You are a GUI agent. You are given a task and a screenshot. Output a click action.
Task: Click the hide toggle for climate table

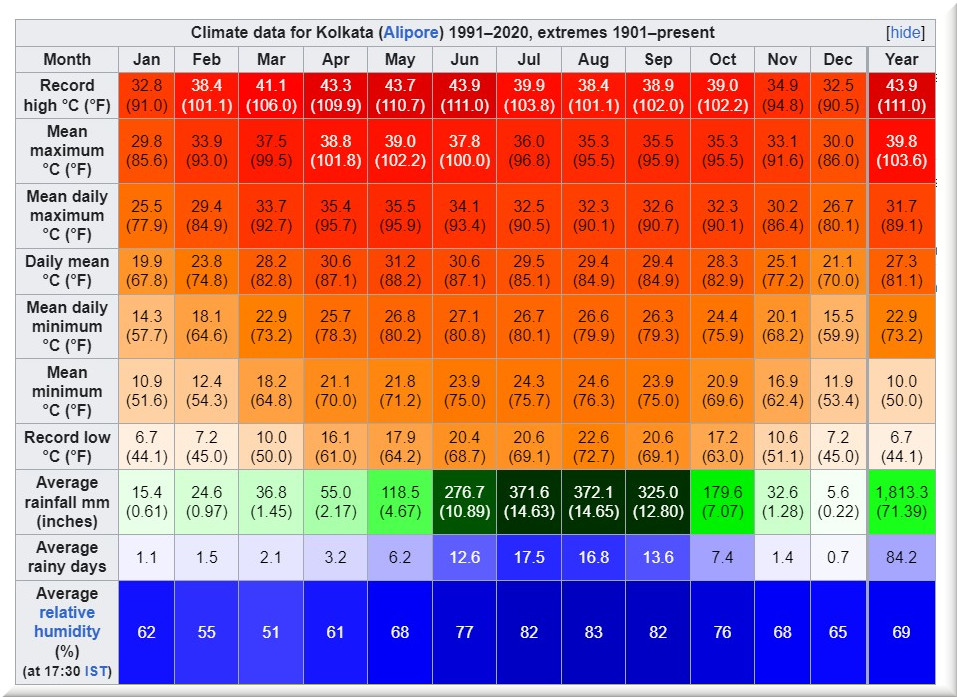(905, 33)
